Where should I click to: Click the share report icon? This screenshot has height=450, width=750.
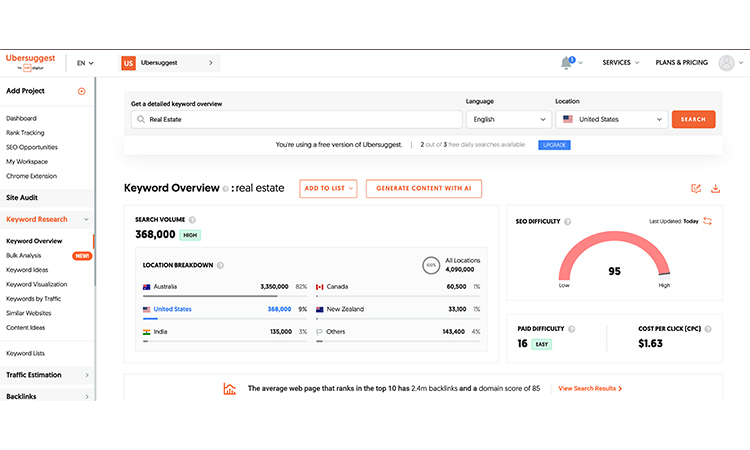[696, 188]
